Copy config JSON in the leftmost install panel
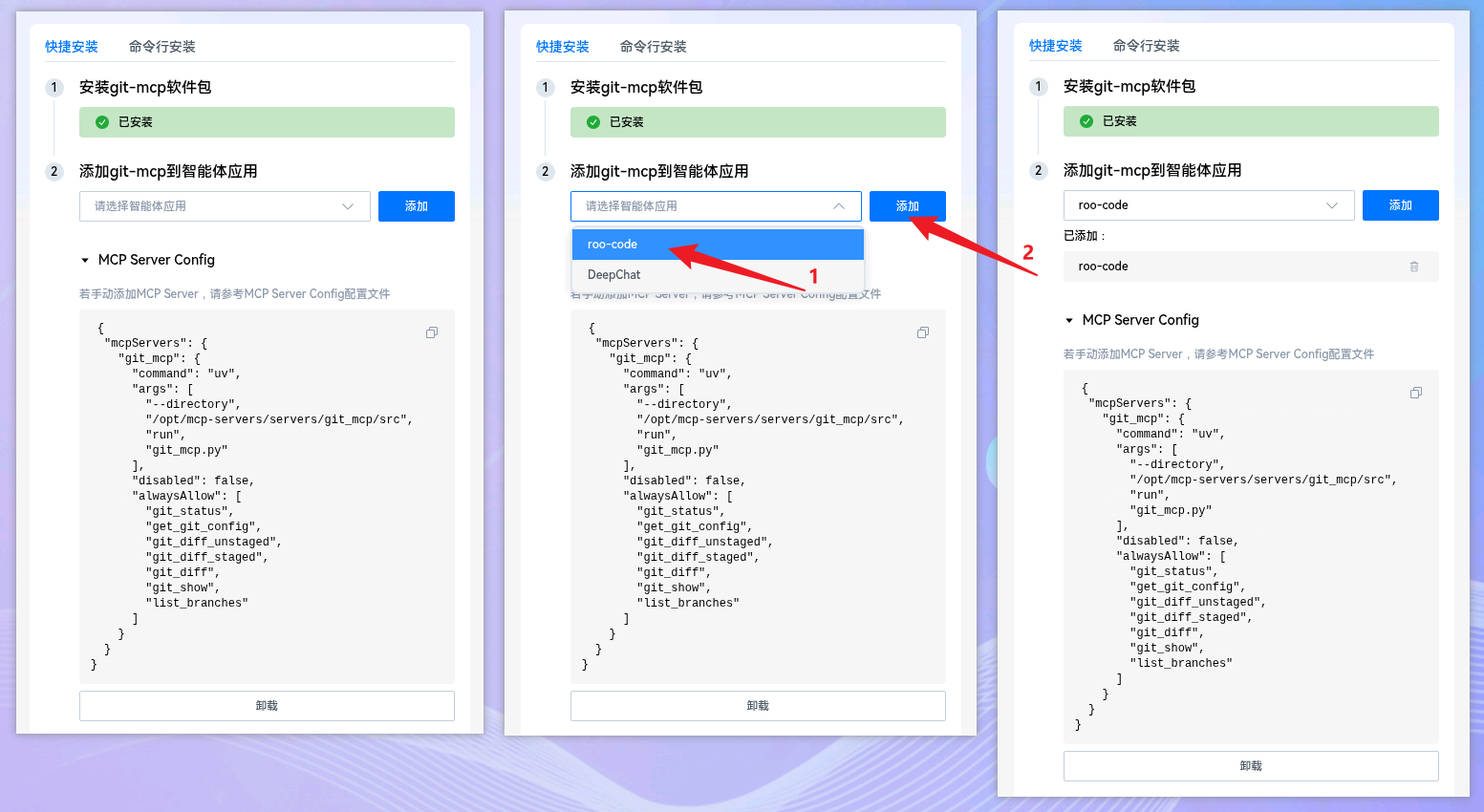 click(432, 332)
